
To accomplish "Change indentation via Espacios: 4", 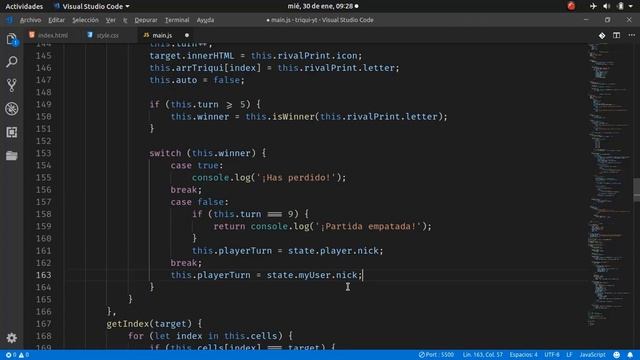I will click(524, 355).
